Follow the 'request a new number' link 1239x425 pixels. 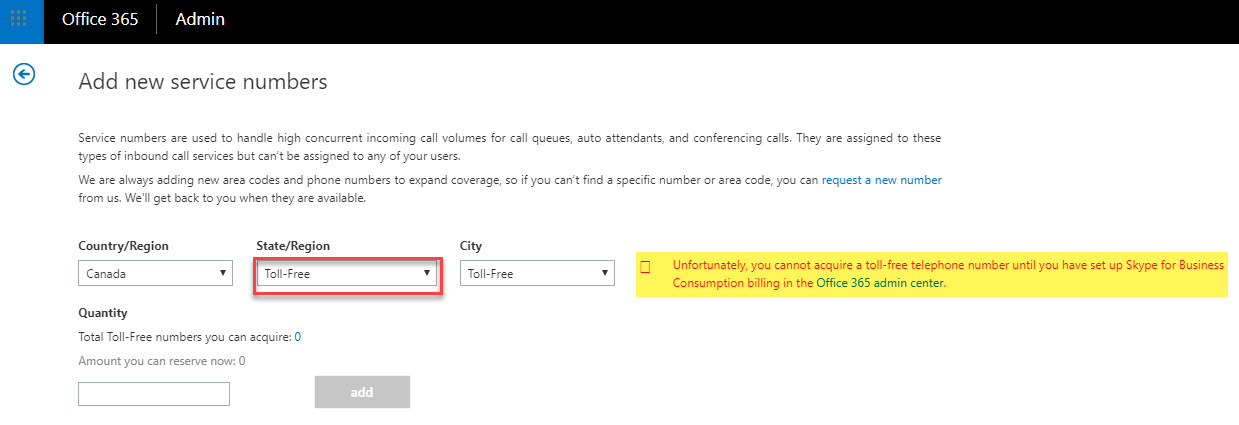click(x=882, y=180)
